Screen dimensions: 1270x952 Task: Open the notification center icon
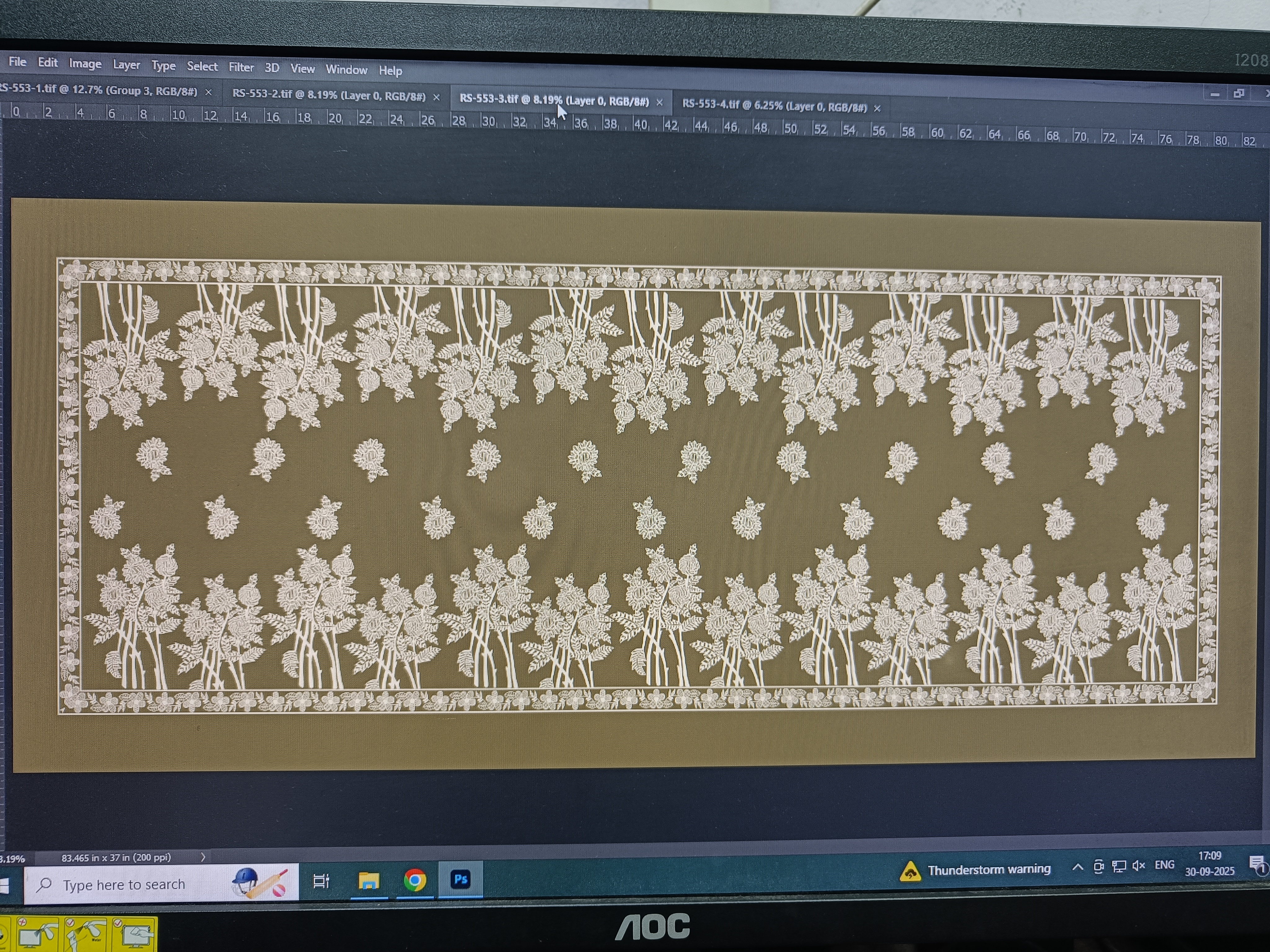tap(1257, 865)
